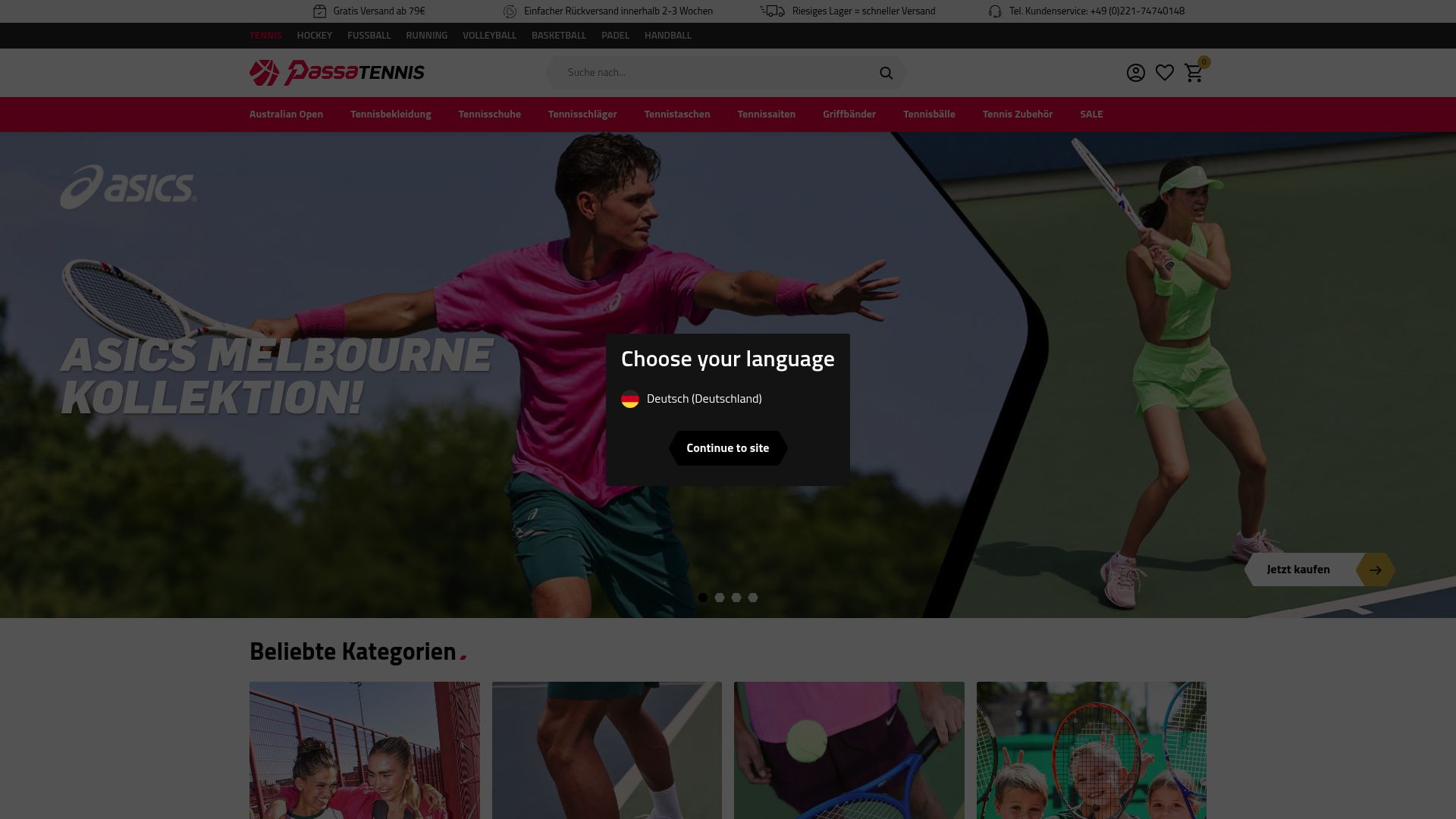The height and width of the screenshot is (819, 1456).
Task: Open the Griffbänder menu
Action: pyautogui.click(x=849, y=115)
